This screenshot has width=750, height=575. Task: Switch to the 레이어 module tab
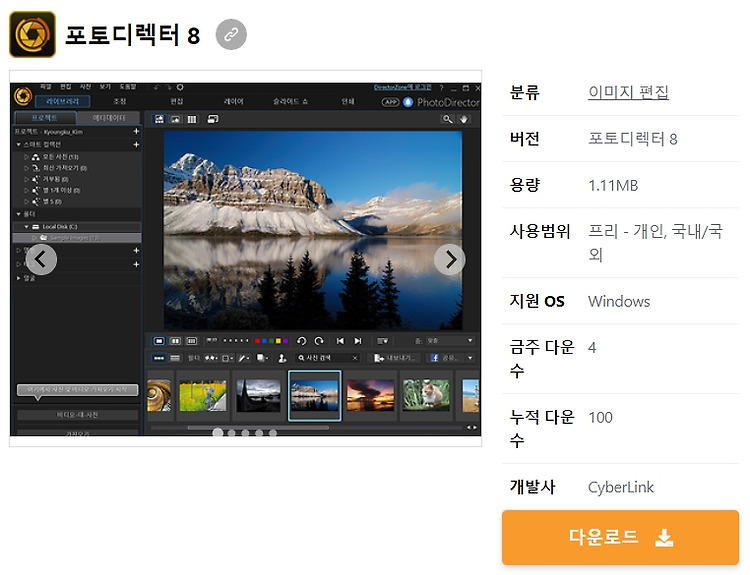pyautogui.click(x=233, y=101)
